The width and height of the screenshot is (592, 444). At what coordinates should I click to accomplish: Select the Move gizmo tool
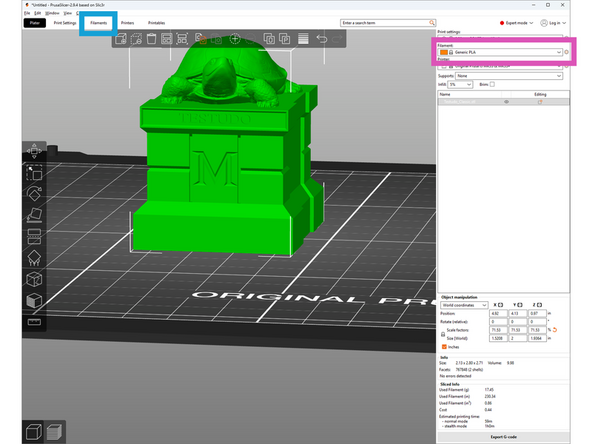coord(34,151)
